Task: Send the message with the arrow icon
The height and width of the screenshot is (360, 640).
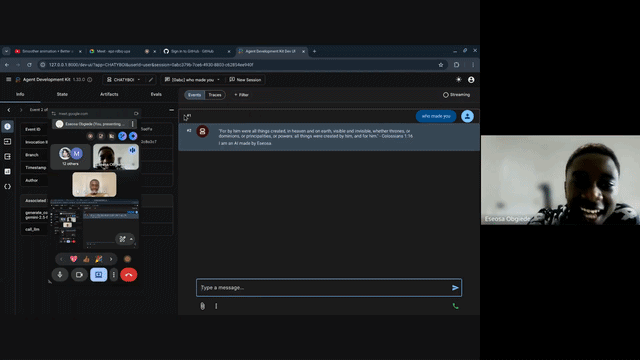Action: pyautogui.click(x=455, y=288)
